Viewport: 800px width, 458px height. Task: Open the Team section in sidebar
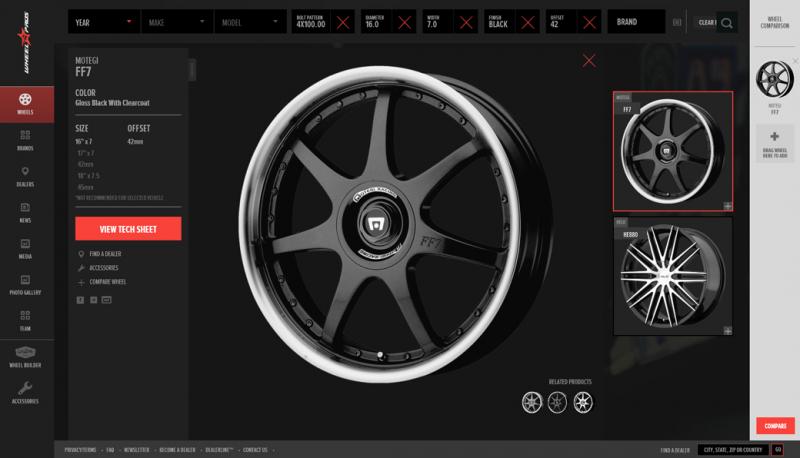pyautogui.click(x=25, y=321)
